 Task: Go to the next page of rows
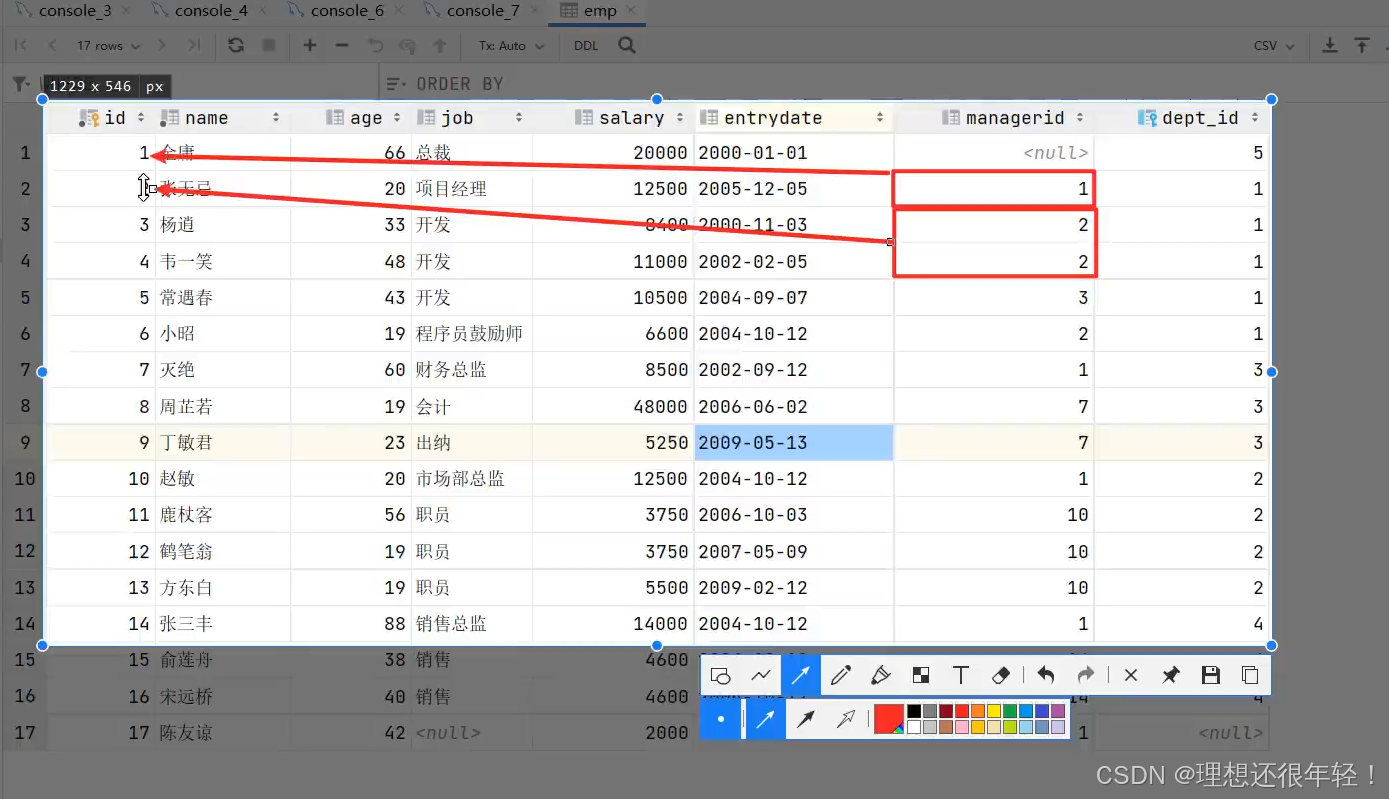coord(162,45)
